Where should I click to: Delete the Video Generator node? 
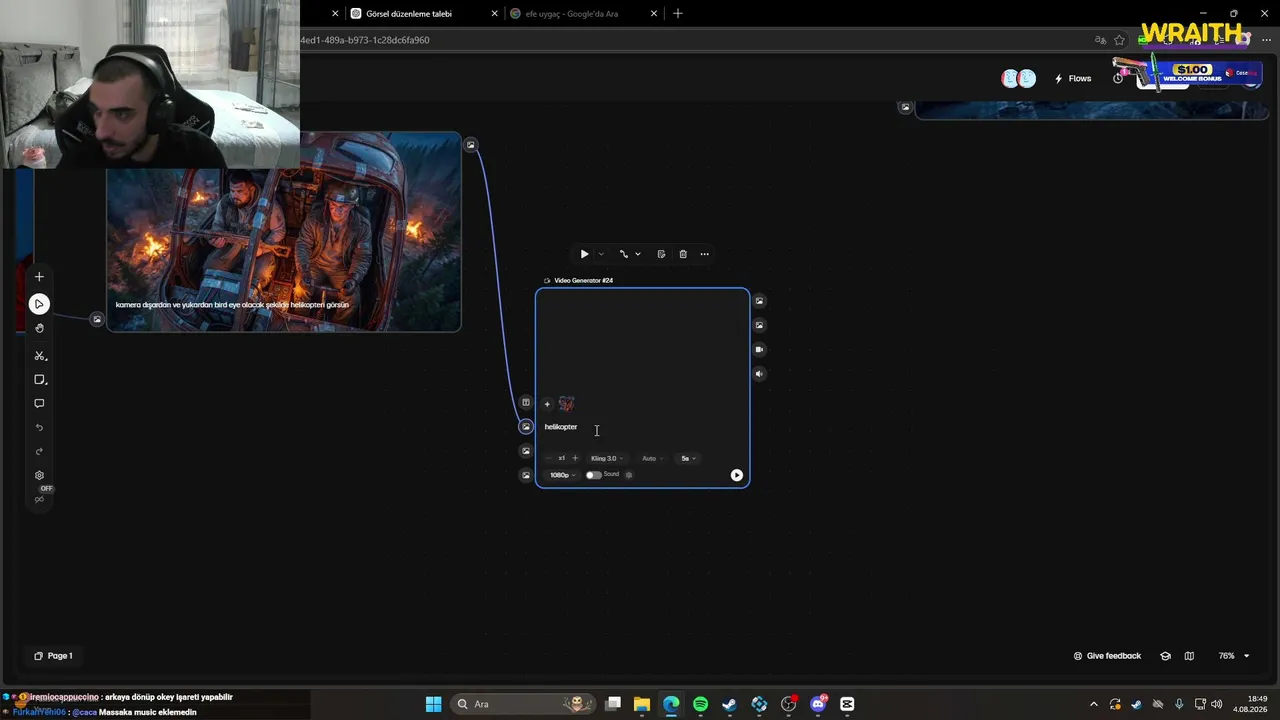coord(683,254)
